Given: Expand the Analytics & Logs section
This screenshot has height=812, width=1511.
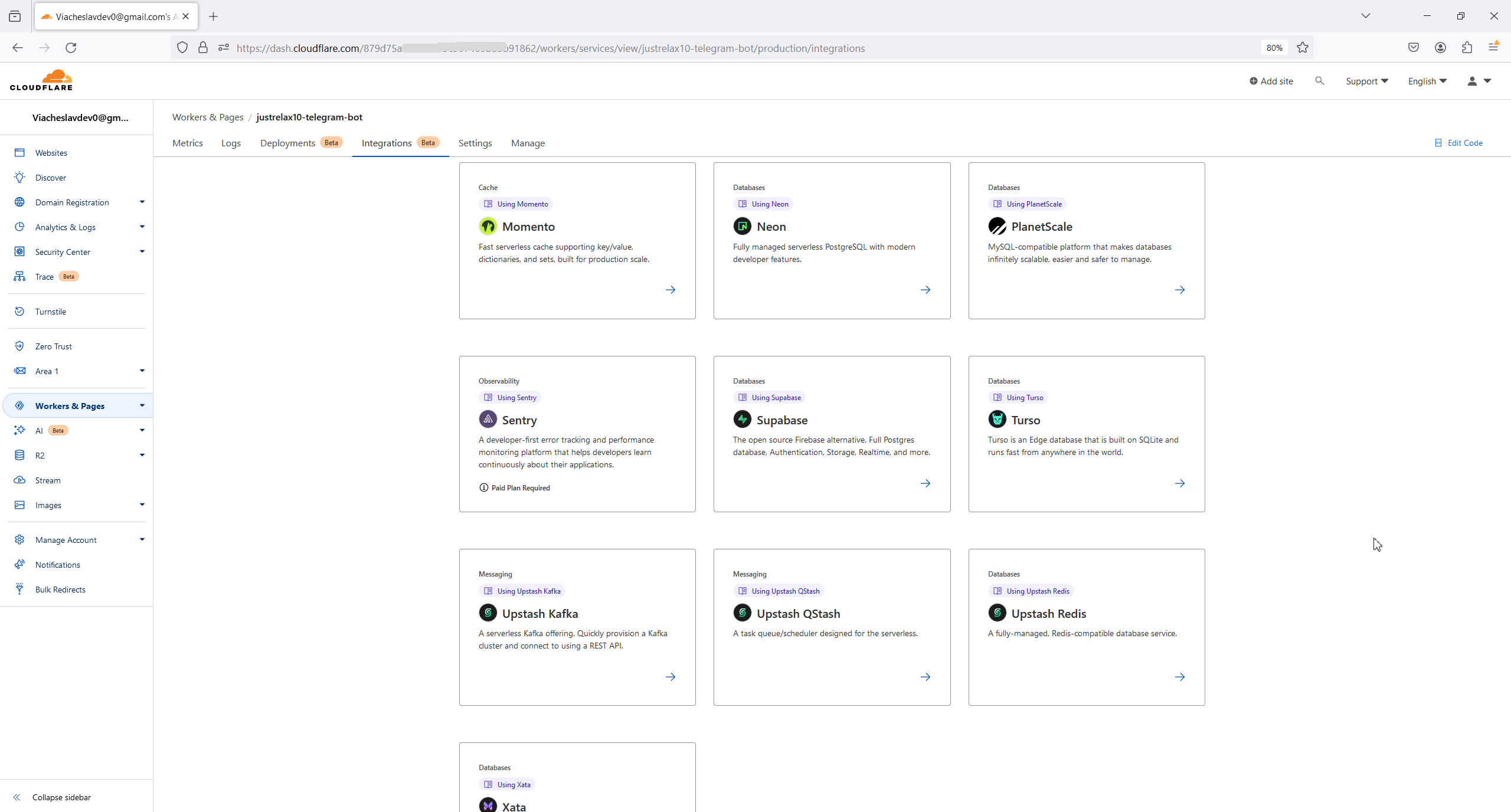Looking at the screenshot, I should click(142, 227).
